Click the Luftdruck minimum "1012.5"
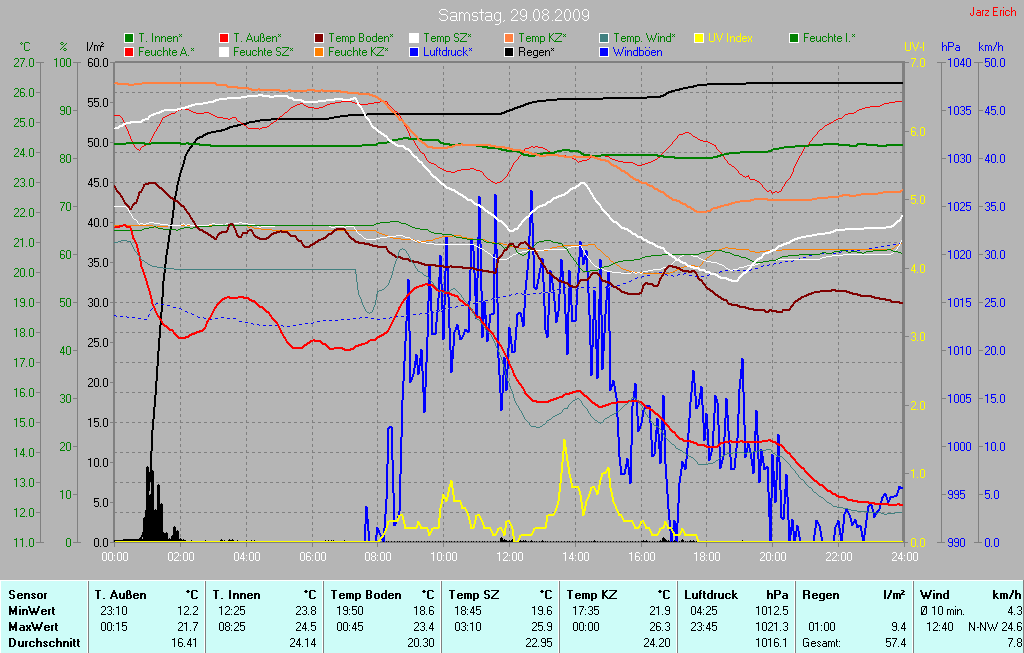The width and height of the screenshot is (1024, 653). pos(772,611)
